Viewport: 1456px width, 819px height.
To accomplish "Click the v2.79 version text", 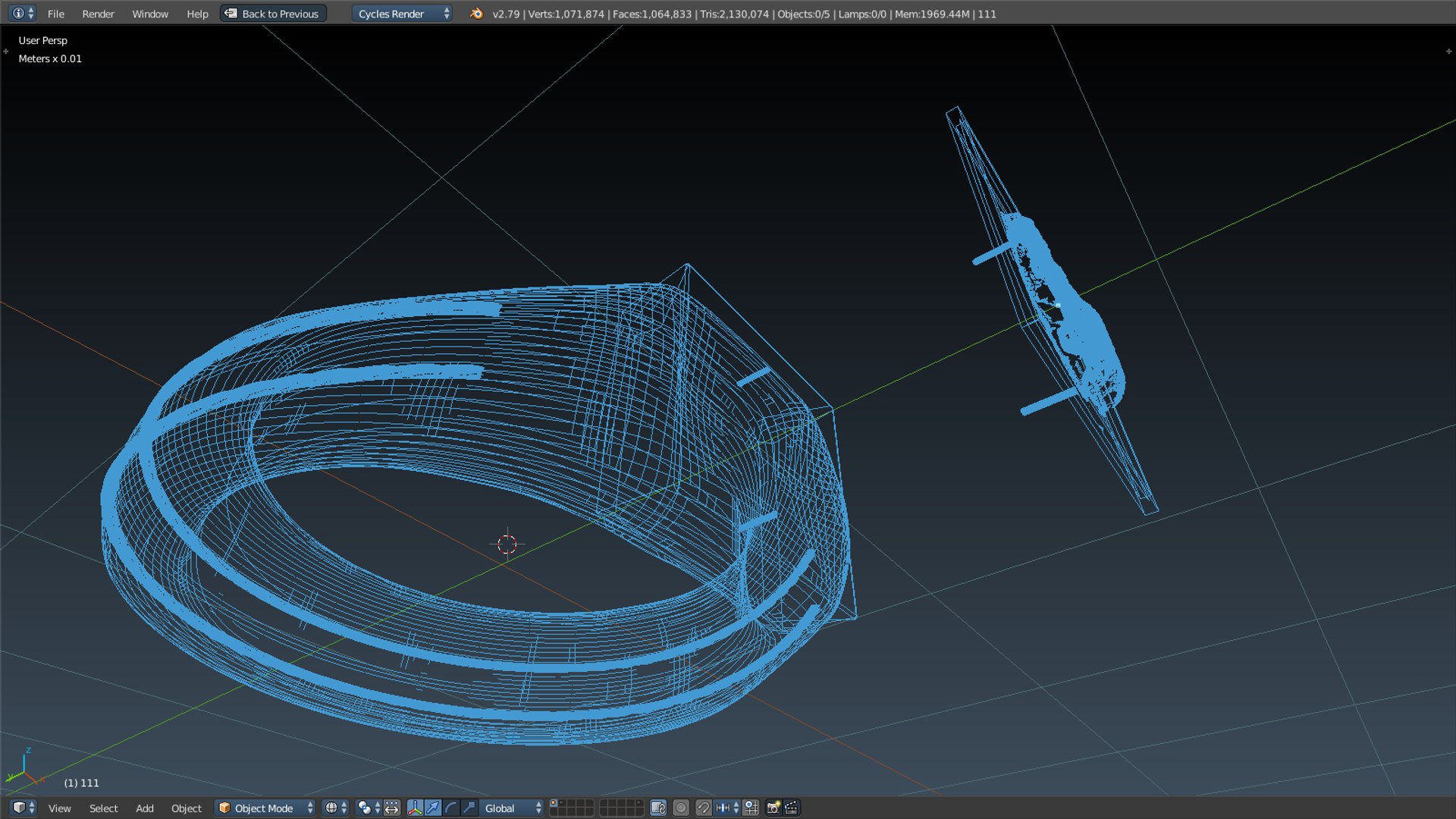I will click(506, 14).
